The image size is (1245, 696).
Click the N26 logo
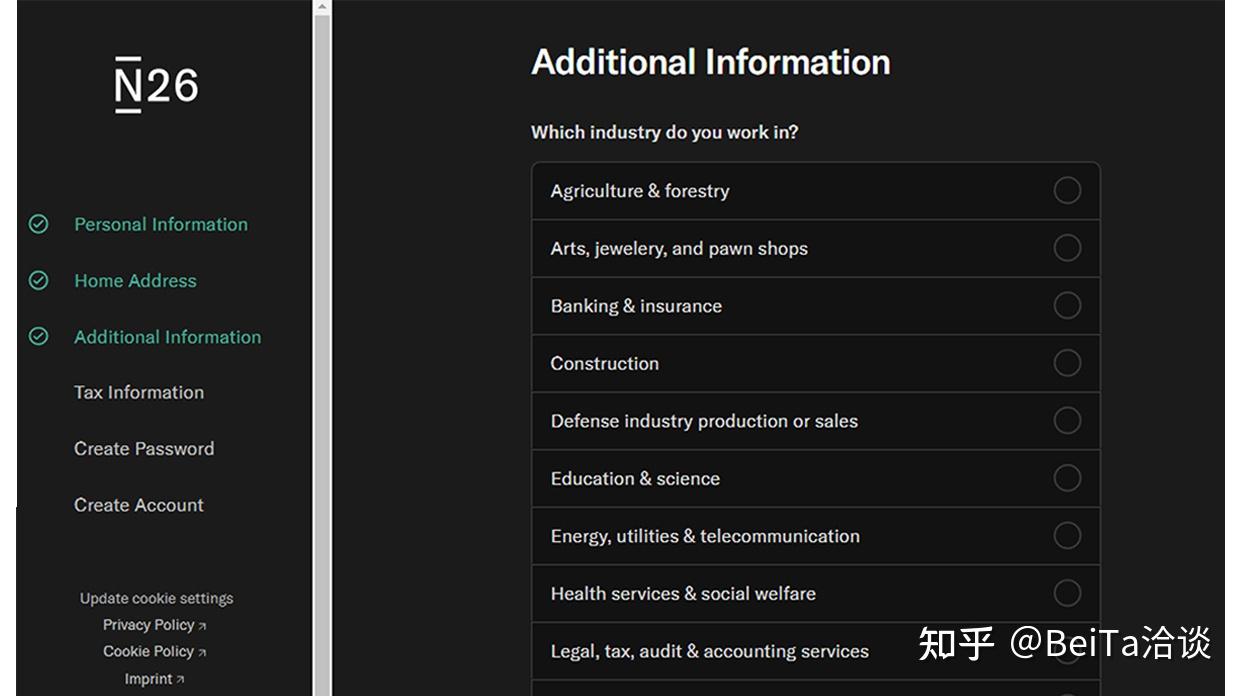click(155, 84)
